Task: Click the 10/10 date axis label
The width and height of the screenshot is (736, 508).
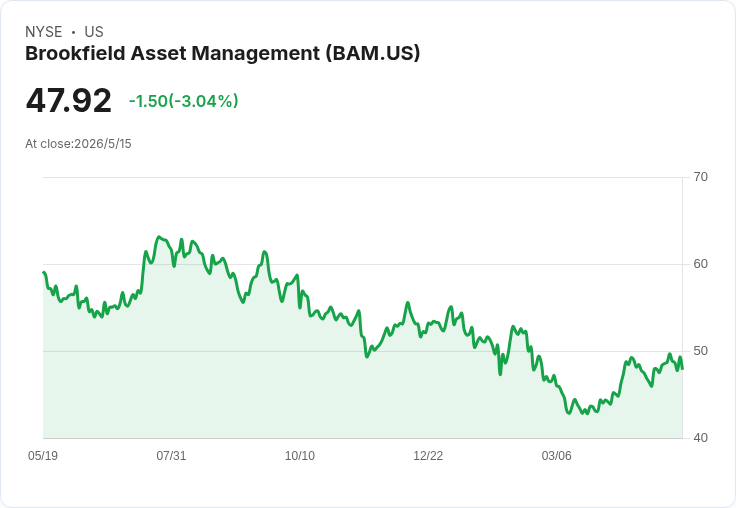Action: [300, 456]
